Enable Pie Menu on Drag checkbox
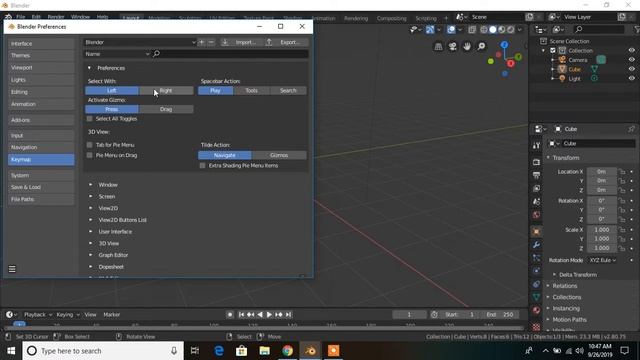Viewport: 640px width, 360px height. (x=89, y=155)
